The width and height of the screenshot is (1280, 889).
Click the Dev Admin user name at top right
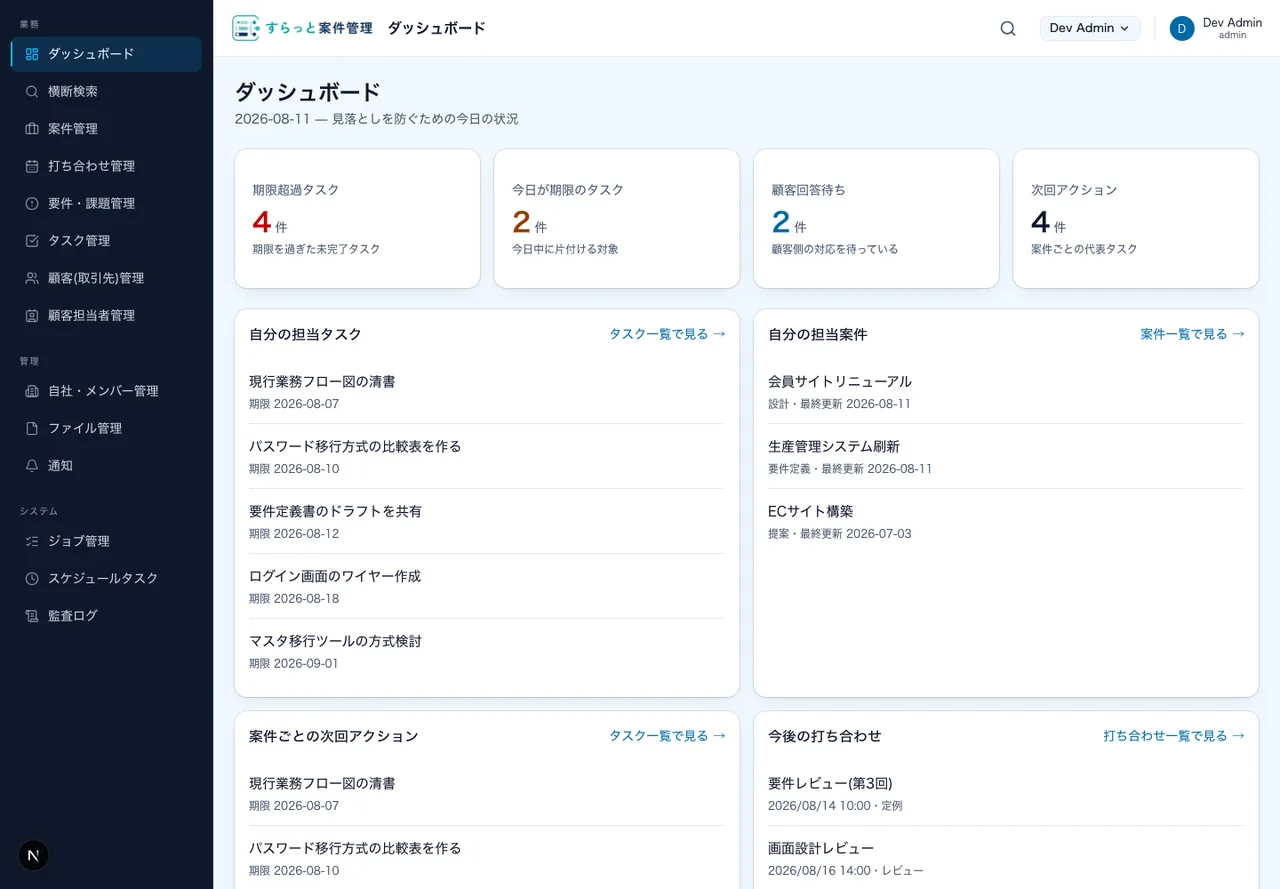point(1232,22)
